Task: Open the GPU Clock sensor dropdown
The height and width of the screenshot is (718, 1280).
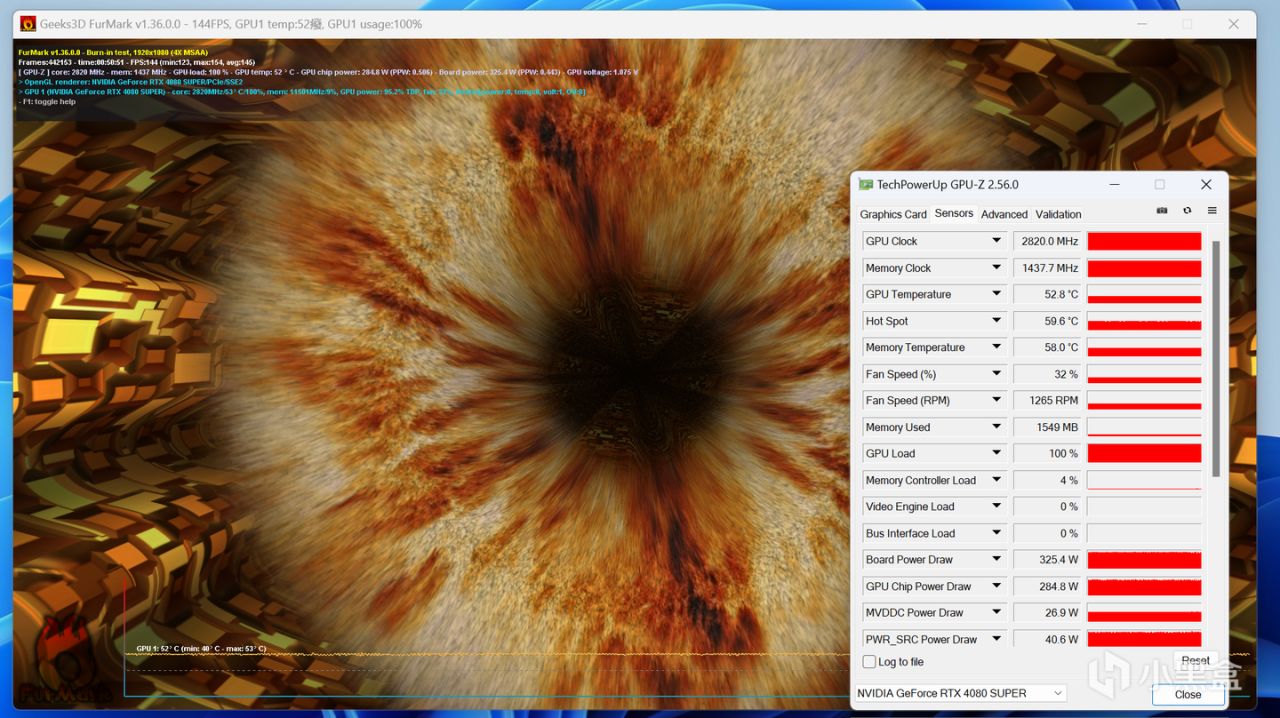Action: (996, 241)
